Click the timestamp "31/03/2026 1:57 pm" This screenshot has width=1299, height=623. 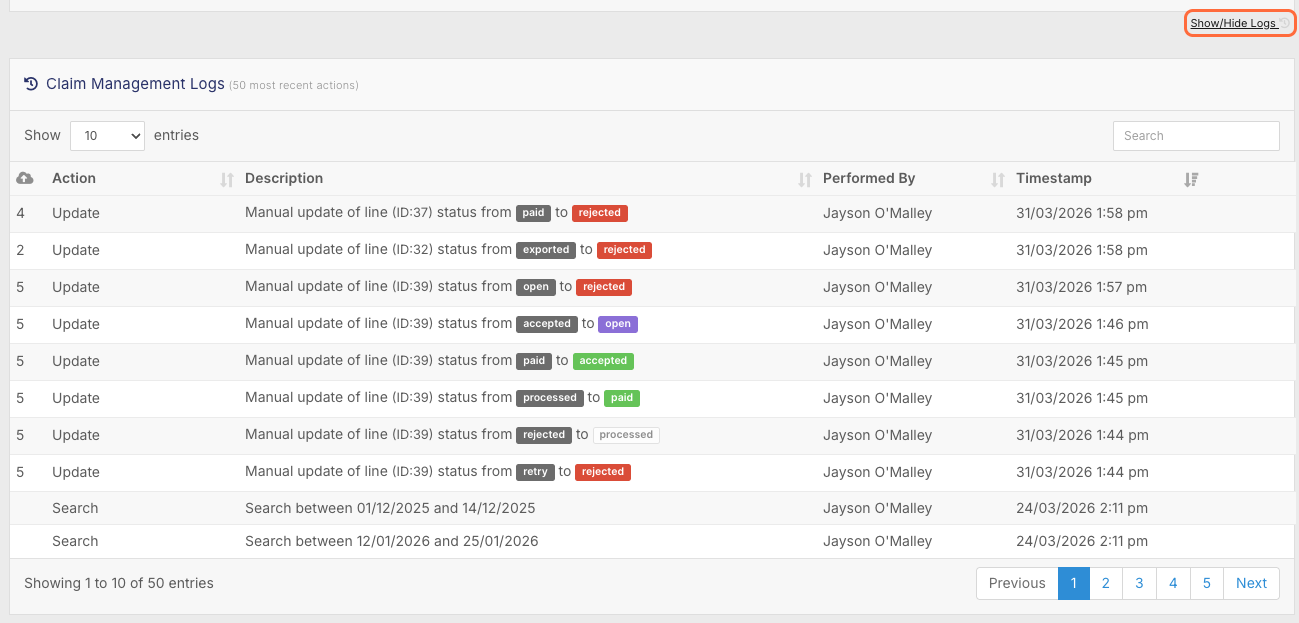coord(1082,287)
